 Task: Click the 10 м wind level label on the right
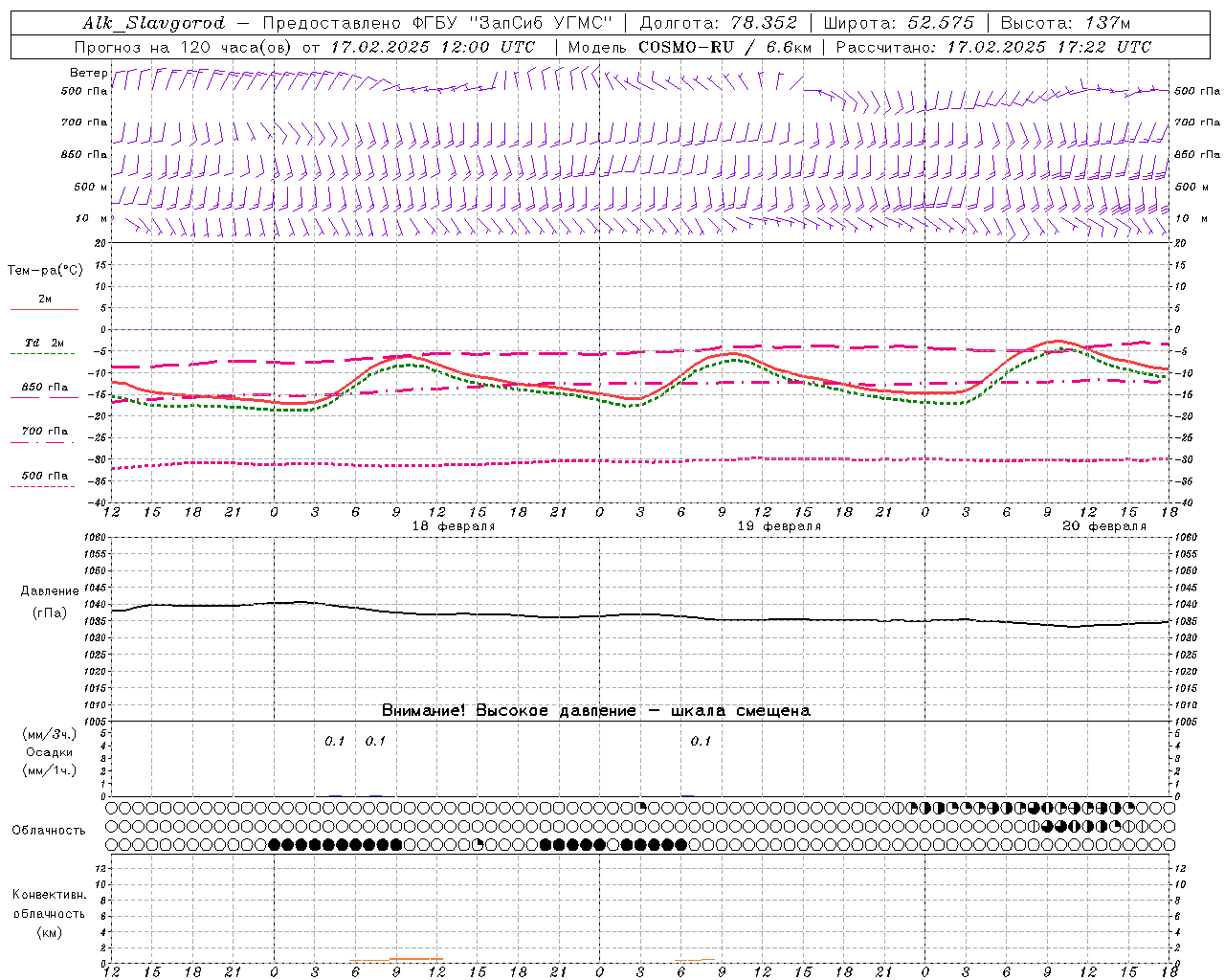[x=1190, y=218]
